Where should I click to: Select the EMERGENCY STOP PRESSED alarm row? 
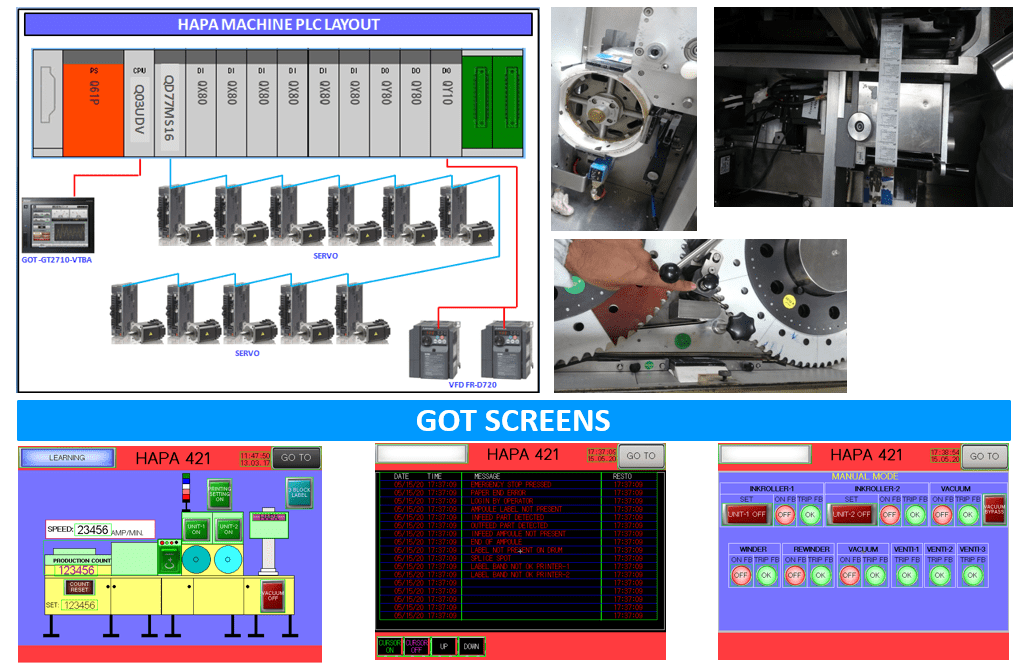(520, 484)
